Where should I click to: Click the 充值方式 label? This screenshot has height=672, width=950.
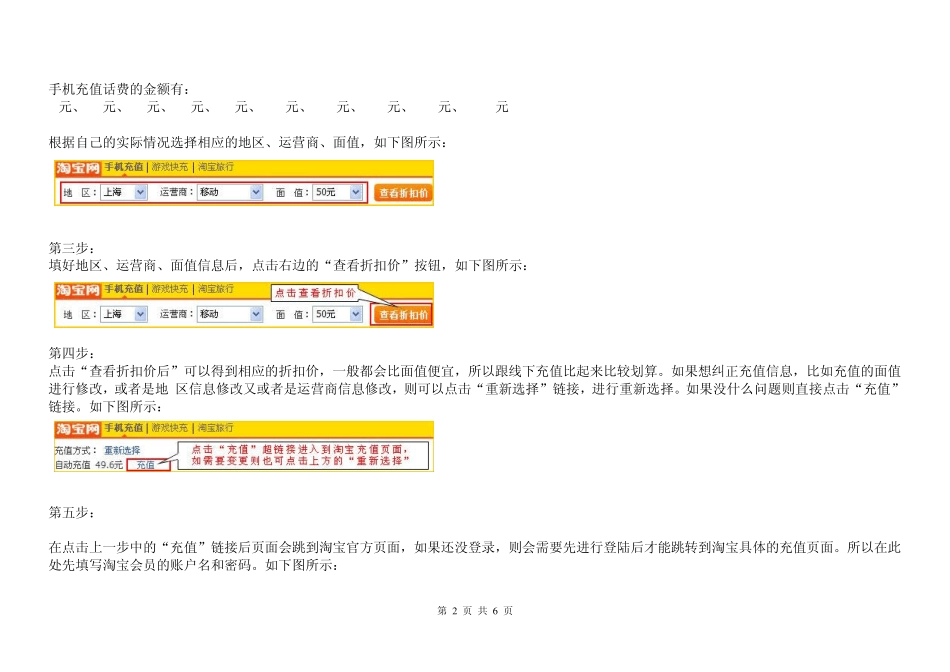[76, 450]
